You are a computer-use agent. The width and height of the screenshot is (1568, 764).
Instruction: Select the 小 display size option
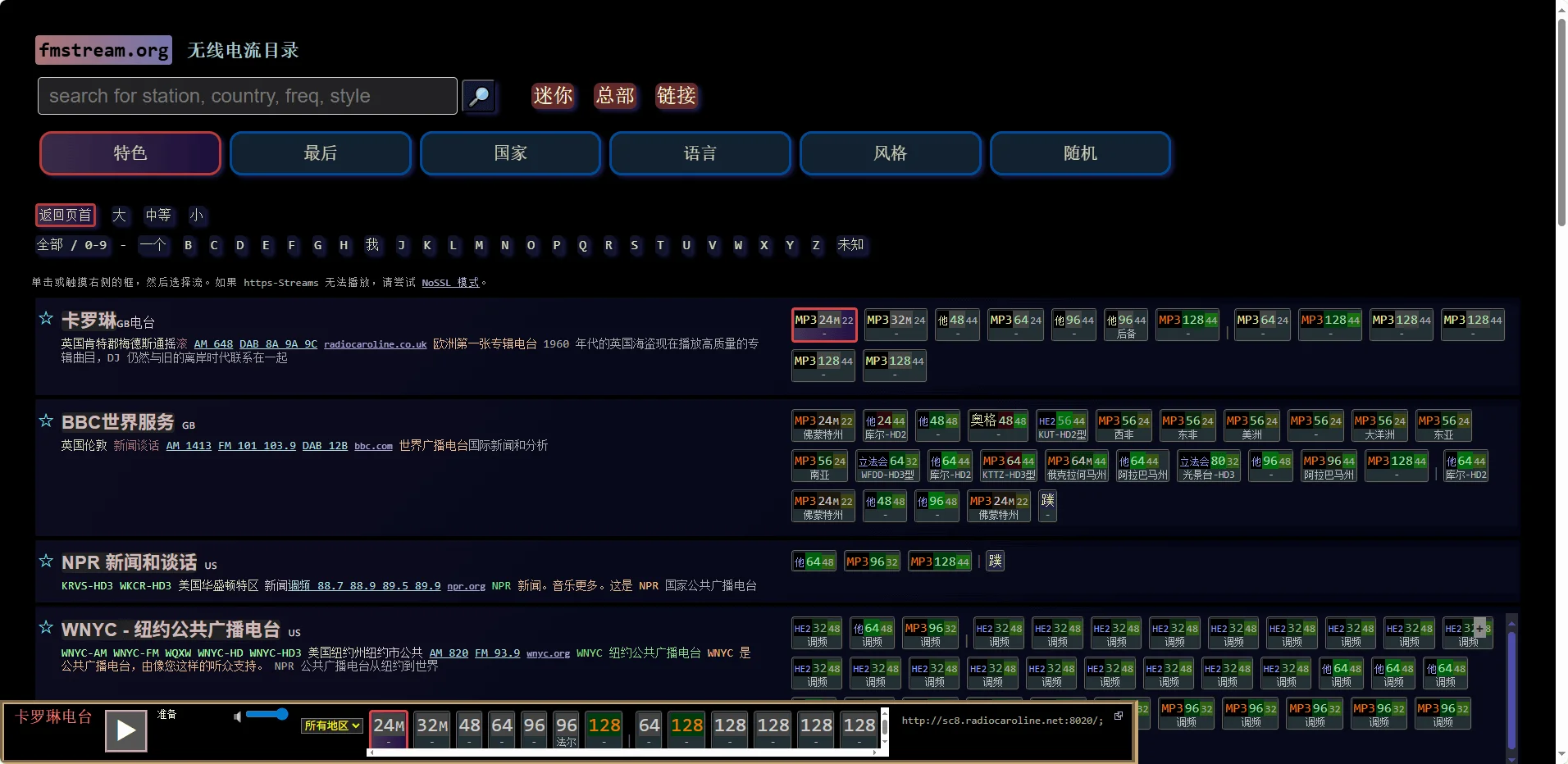click(196, 215)
